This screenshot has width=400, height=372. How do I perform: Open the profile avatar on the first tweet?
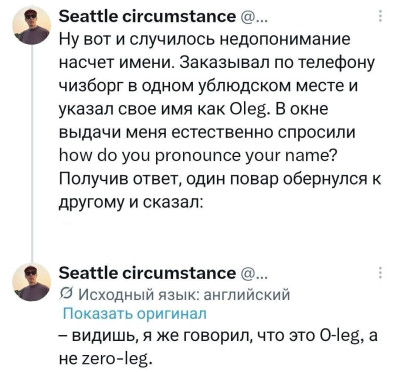[x=32, y=25]
